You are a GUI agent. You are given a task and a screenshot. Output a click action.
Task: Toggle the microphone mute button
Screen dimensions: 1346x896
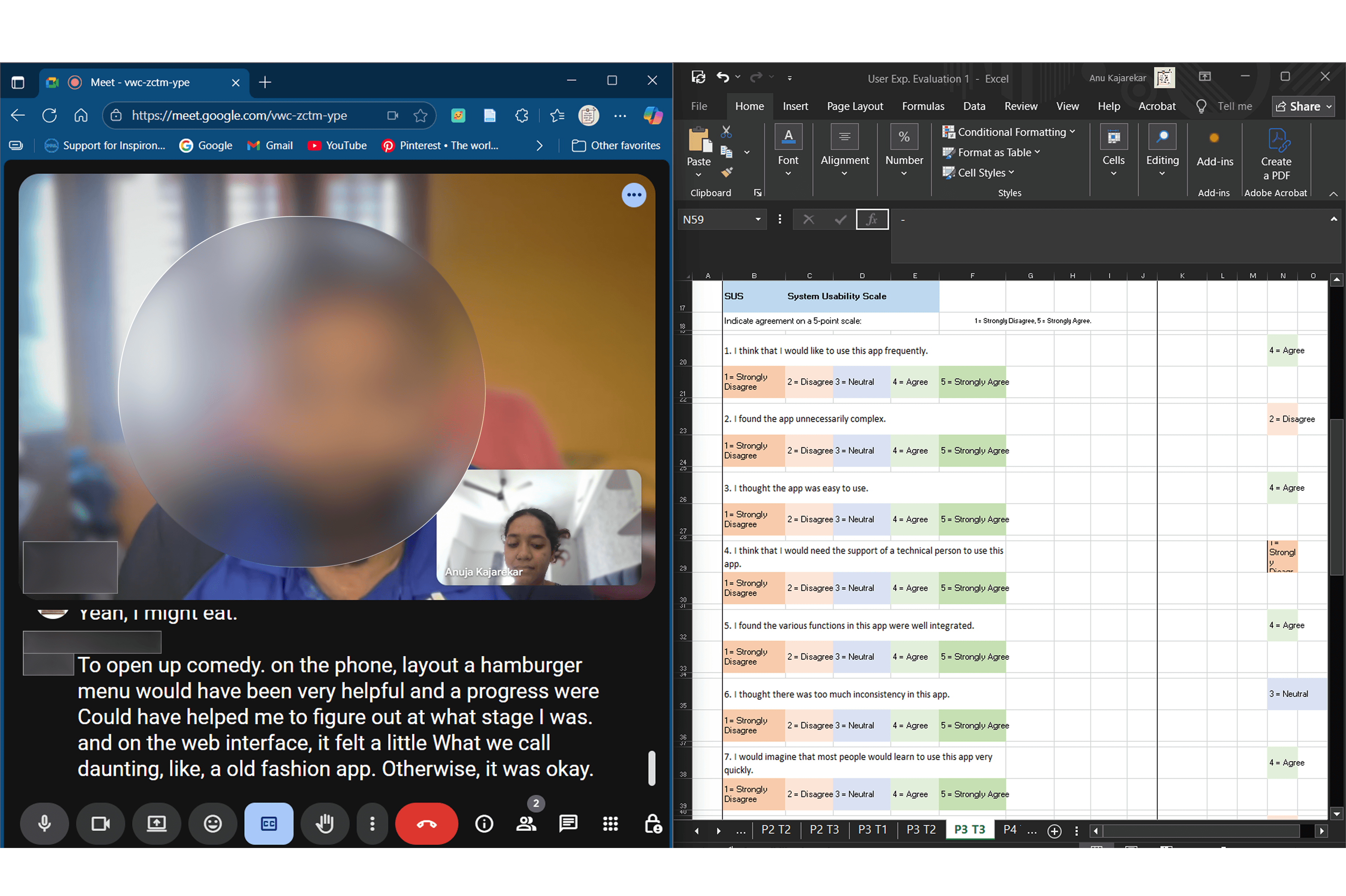coord(45,824)
